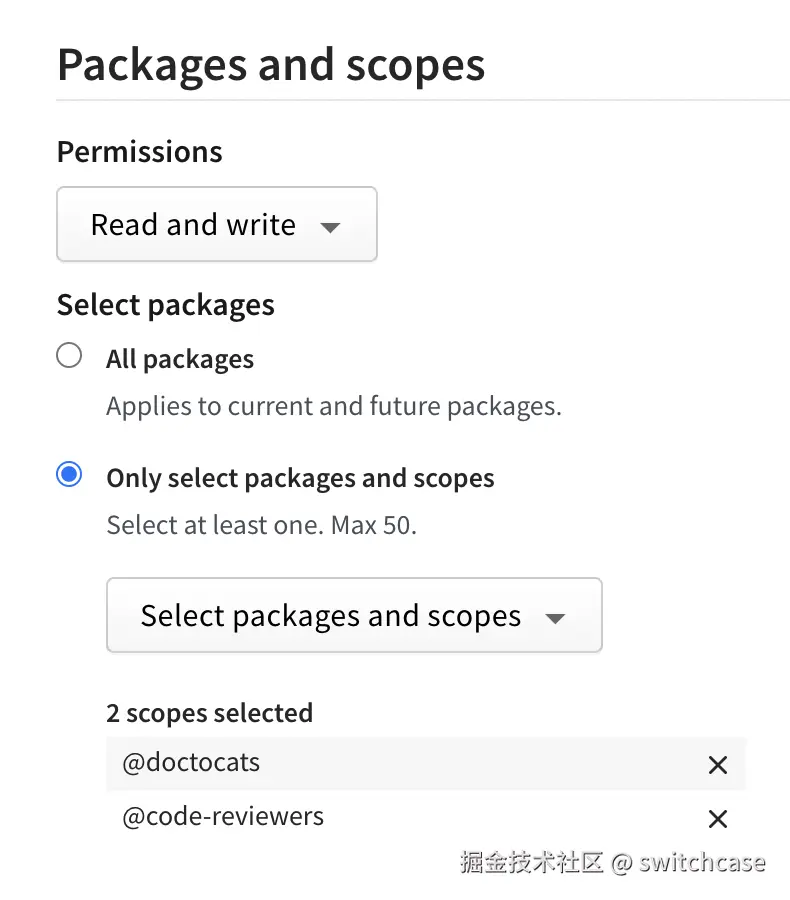This screenshot has height=900, width=790.
Task: Click the Permissions section label
Action: (x=139, y=151)
